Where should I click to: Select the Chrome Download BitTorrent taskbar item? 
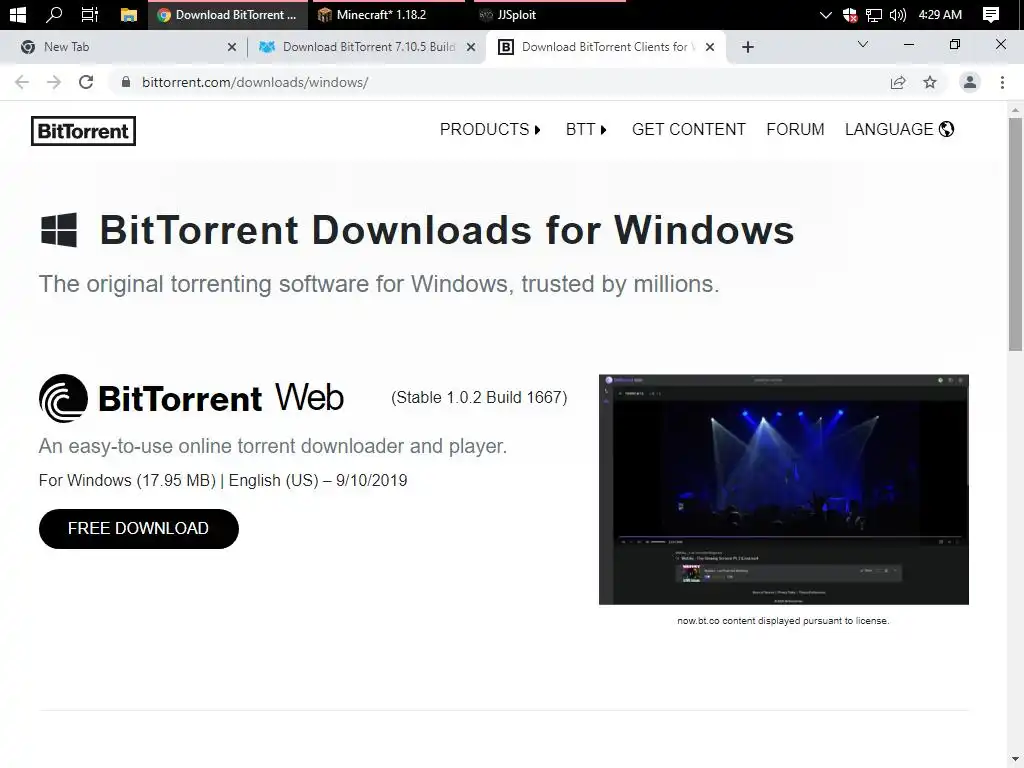click(x=228, y=14)
